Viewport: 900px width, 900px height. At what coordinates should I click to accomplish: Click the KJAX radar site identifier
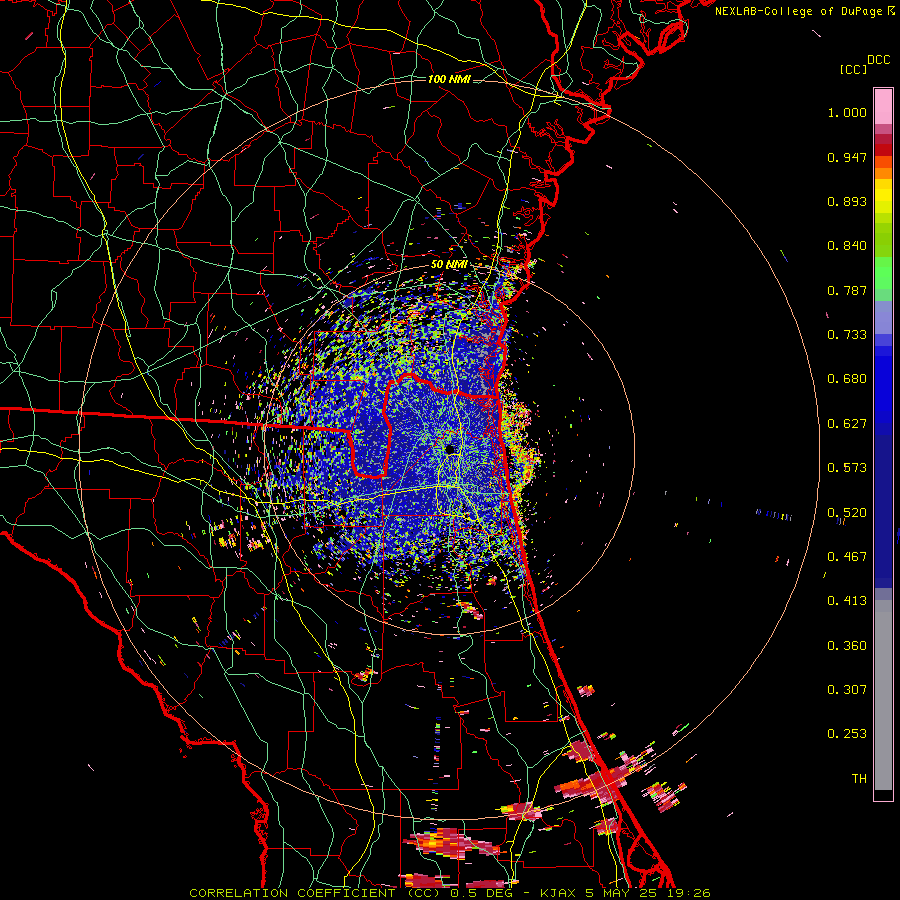tap(558, 893)
